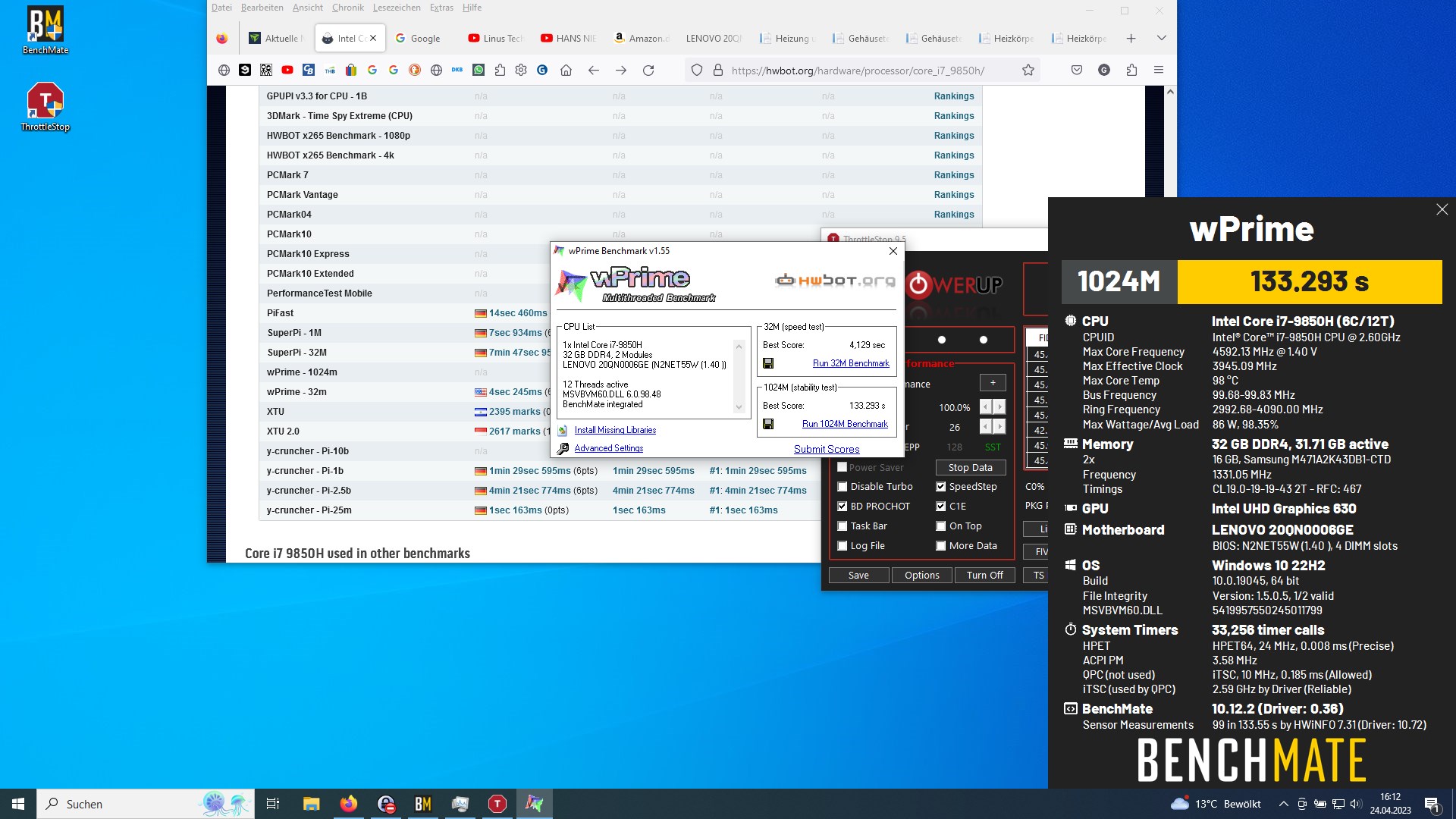Screen dimensions: 1456x819
Task: Bookmark this page with the star icon
Action: tap(1028, 71)
